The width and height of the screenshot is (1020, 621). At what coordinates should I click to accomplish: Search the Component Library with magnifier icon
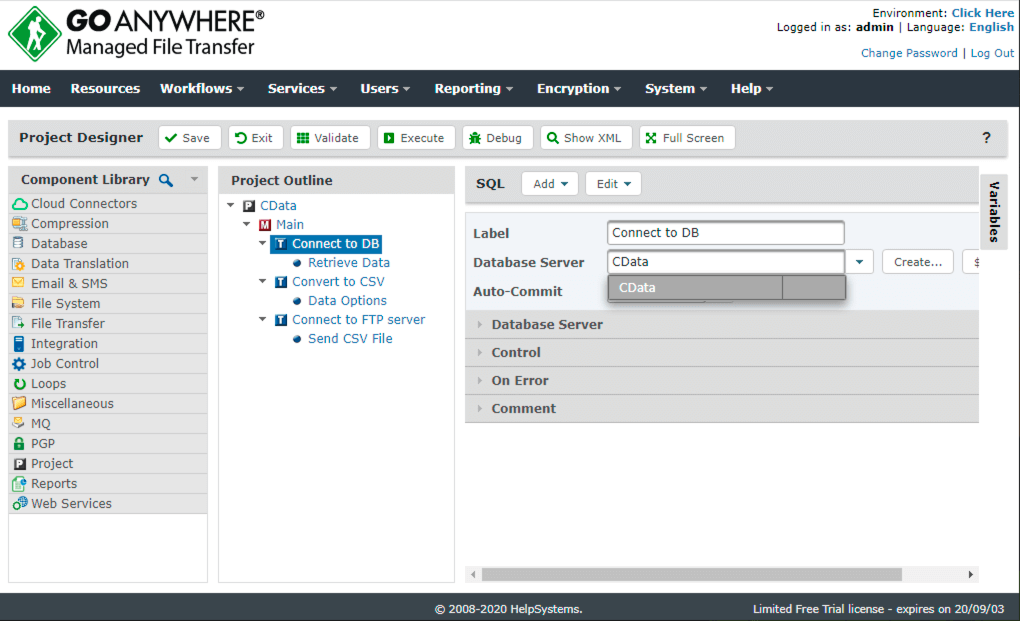coord(166,180)
